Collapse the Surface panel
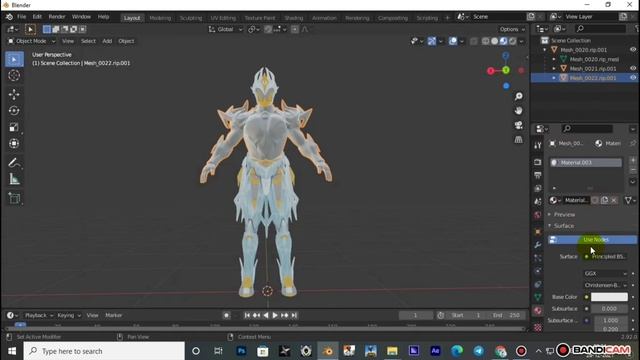Screen dimensions: 640x360 coord(564,226)
